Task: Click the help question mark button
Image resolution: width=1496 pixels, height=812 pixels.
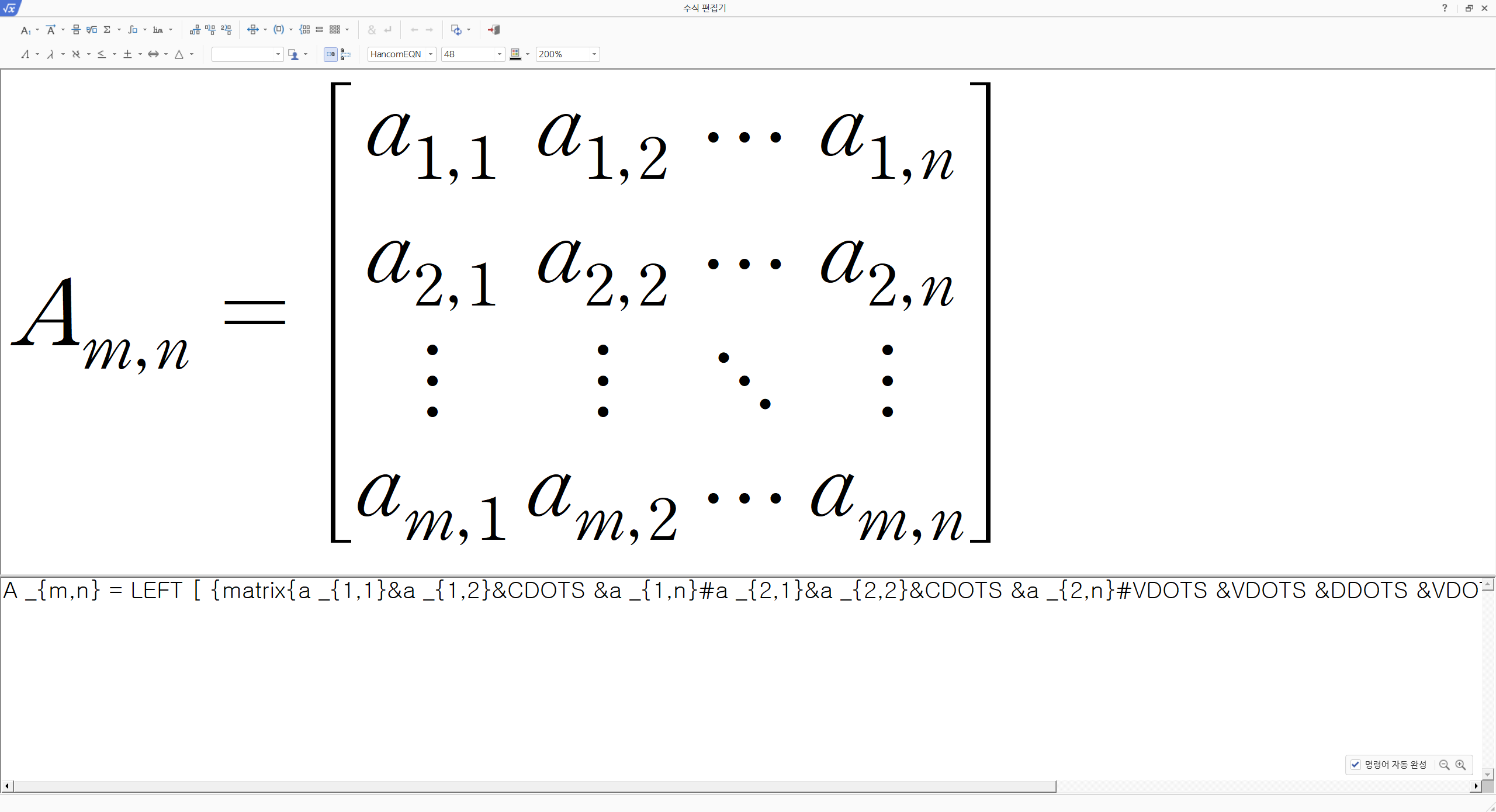Action: pos(1445,8)
